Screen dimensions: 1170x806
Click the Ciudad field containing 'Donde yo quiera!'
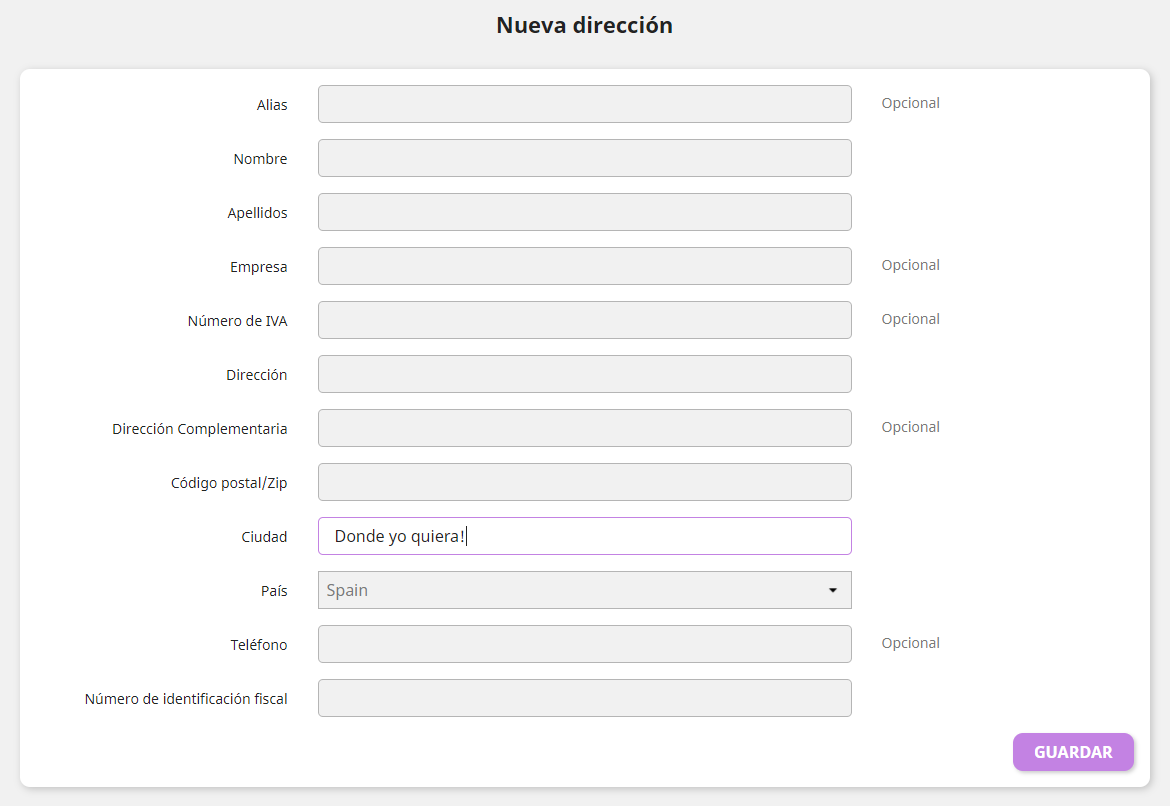(x=584, y=536)
